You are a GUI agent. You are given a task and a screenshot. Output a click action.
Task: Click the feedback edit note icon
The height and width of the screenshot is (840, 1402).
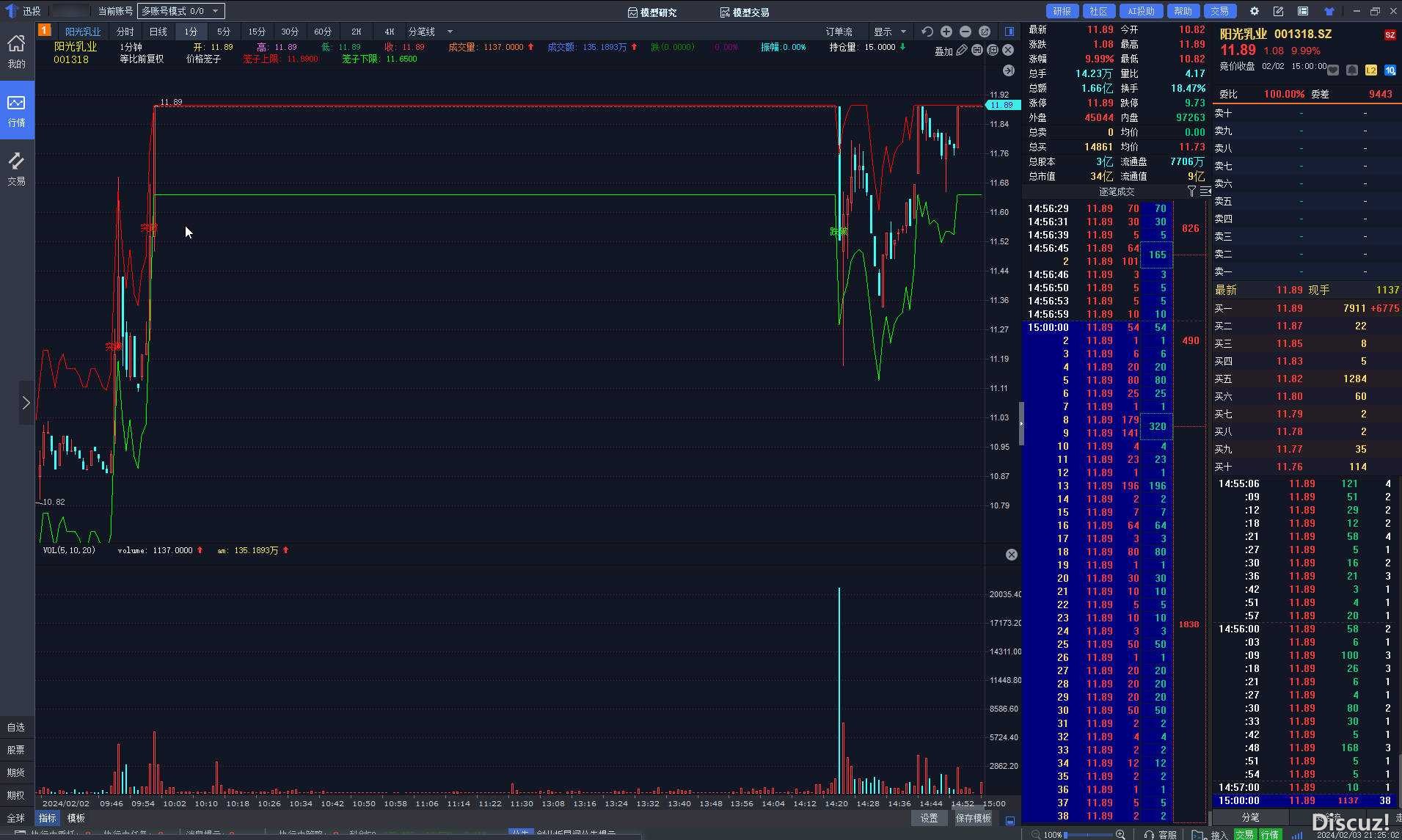point(1278,11)
